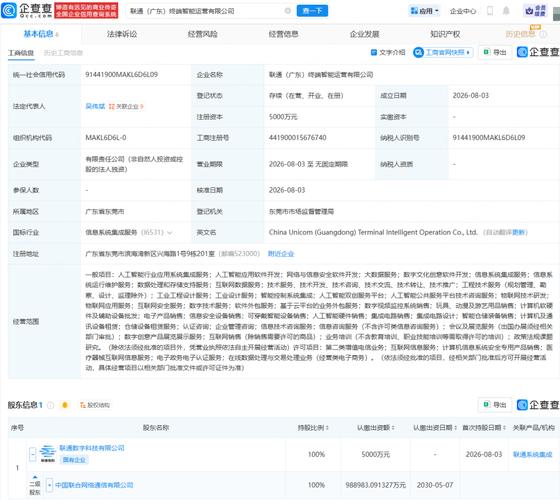
Task: Open the 股权结构 equity structure link
Action: pyautogui.click(x=95, y=405)
